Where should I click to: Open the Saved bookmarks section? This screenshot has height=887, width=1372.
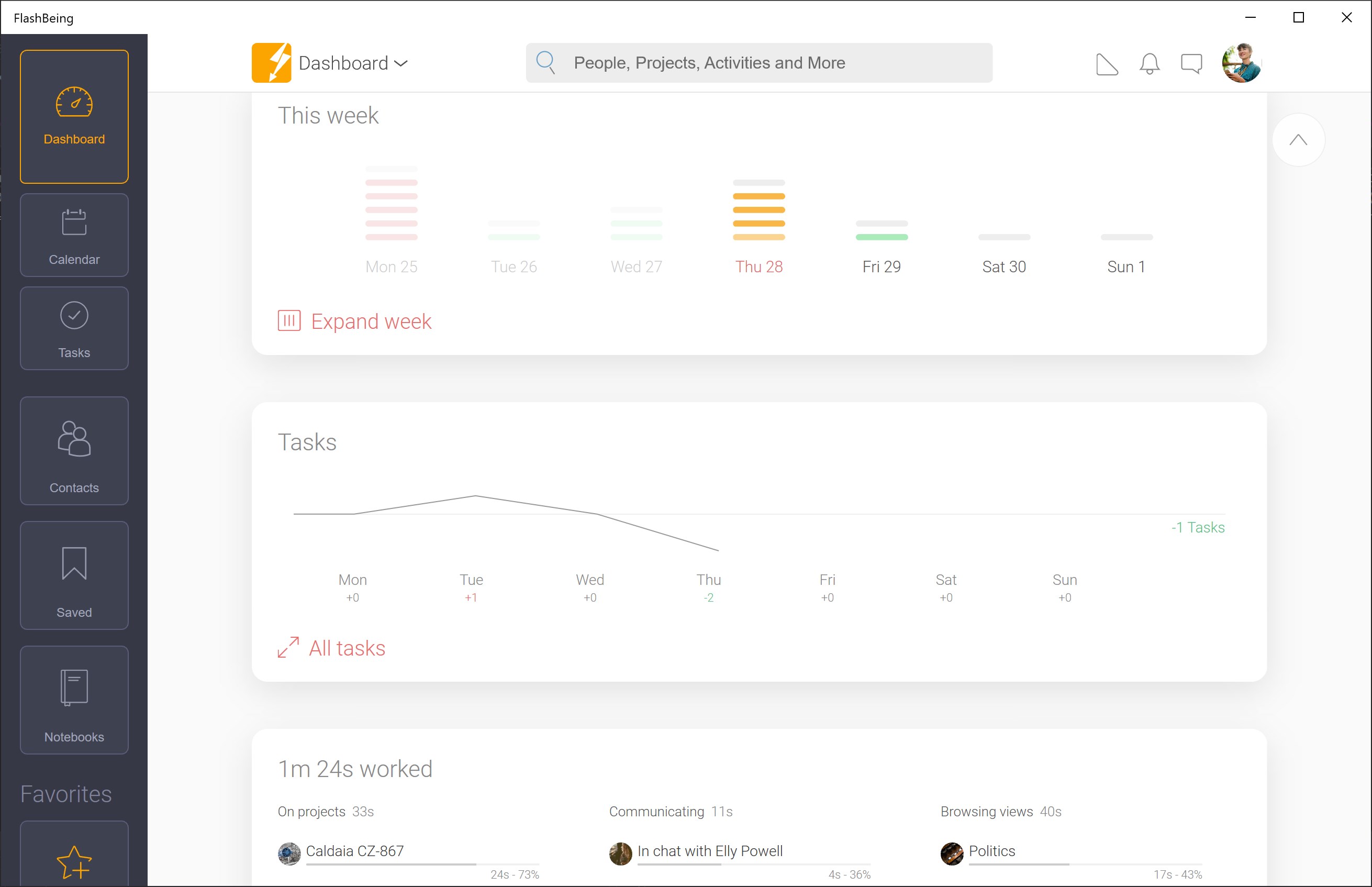74,575
